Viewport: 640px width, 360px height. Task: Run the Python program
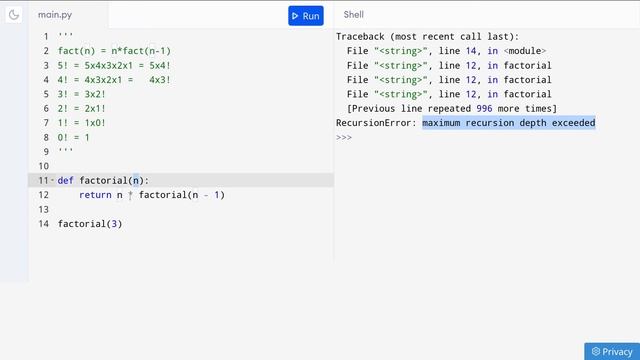pyautogui.click(x=306, y=16)
